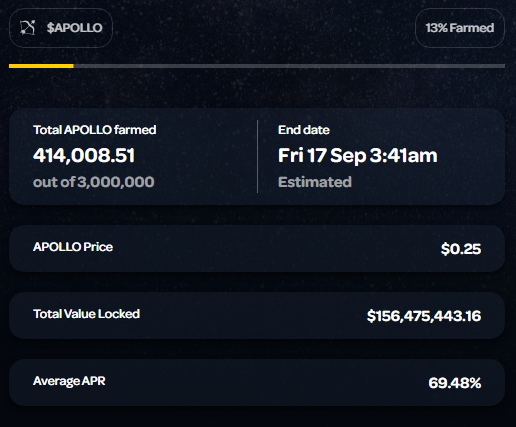This screenshot has height=427, width=516.
Task: Click the gray unfilled progress bar portion
Action: [289, 66]
